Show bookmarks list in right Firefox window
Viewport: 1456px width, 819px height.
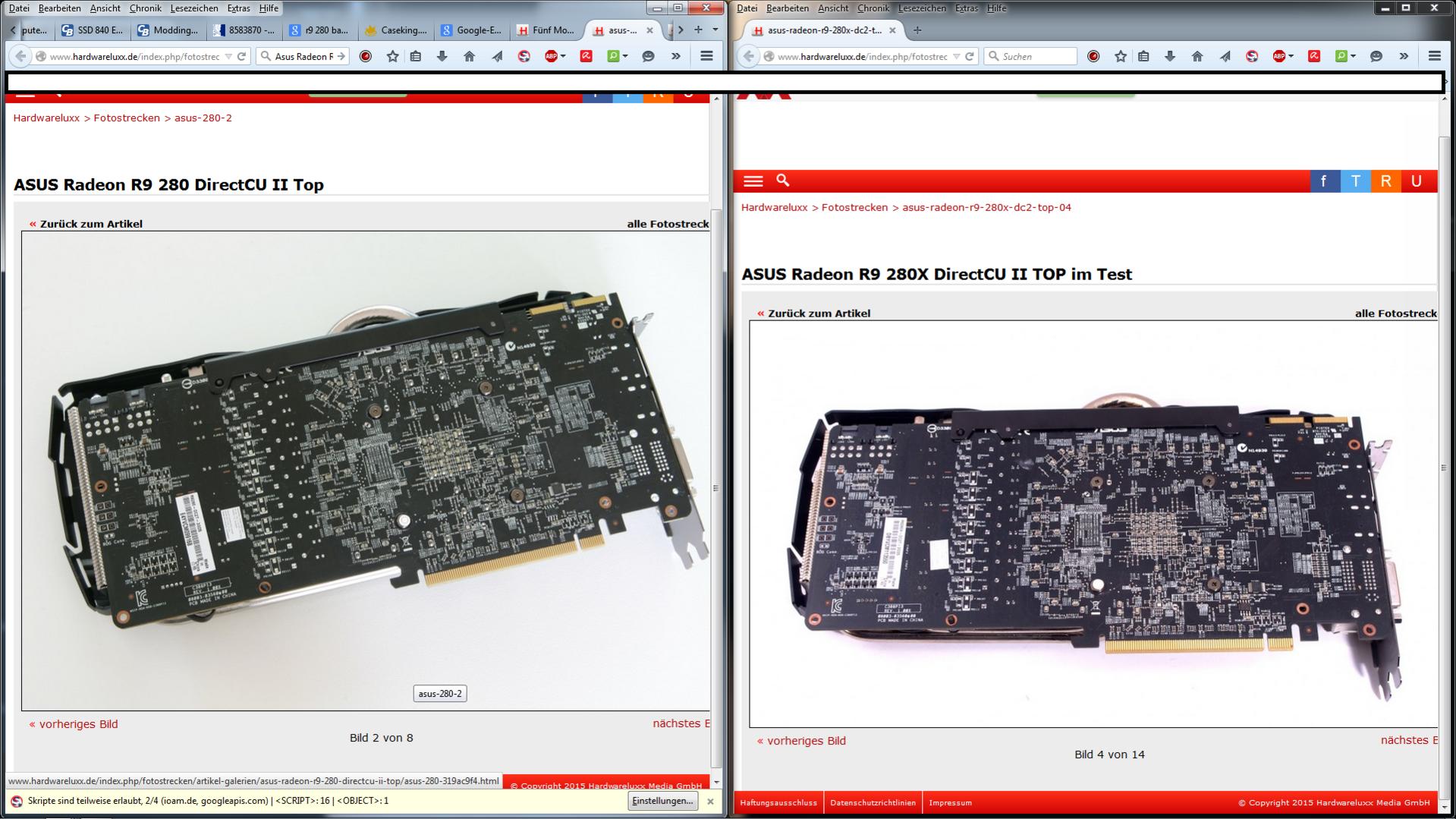[x=1144, y=56]
